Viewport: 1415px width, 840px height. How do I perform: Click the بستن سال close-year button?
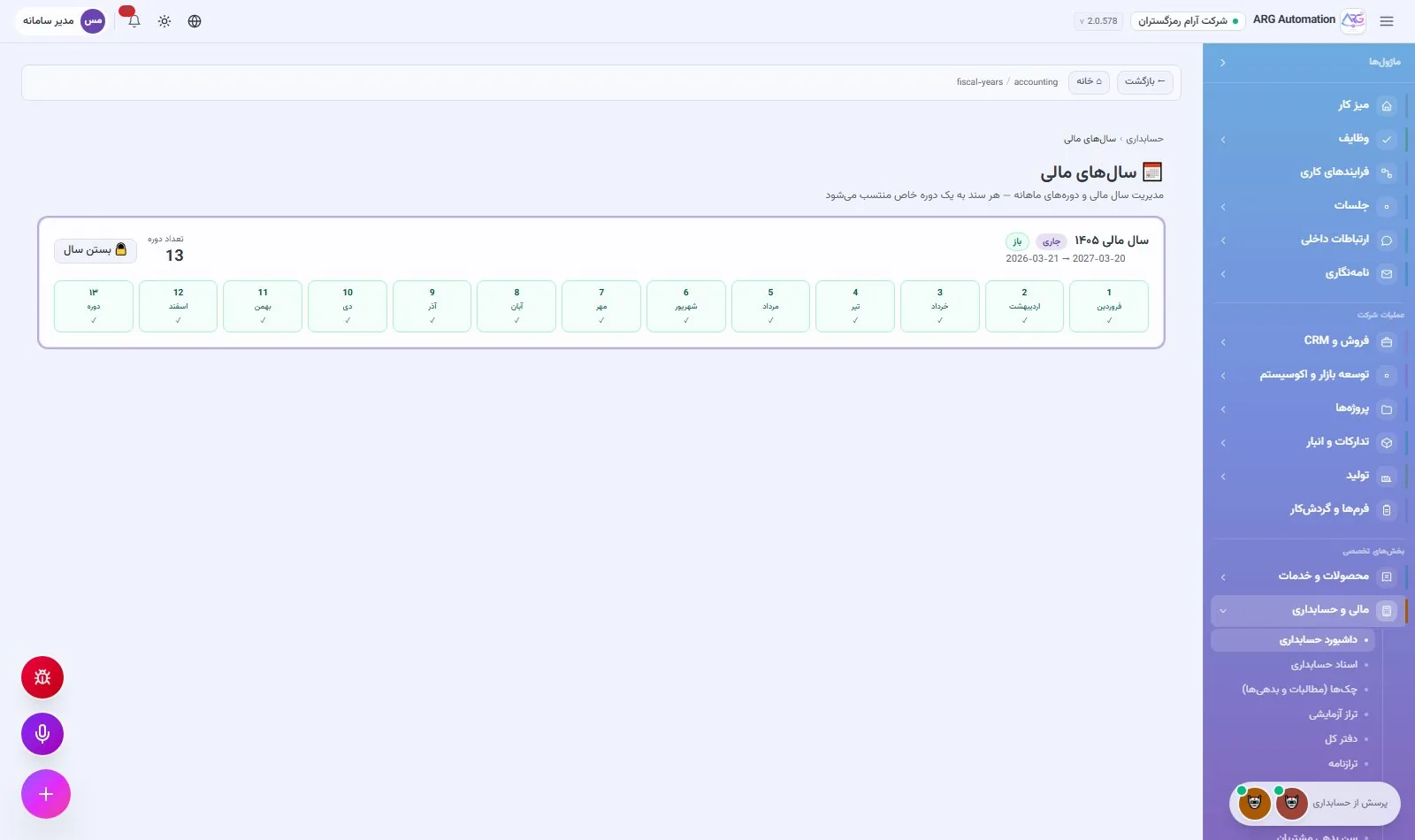pos(96,250)
